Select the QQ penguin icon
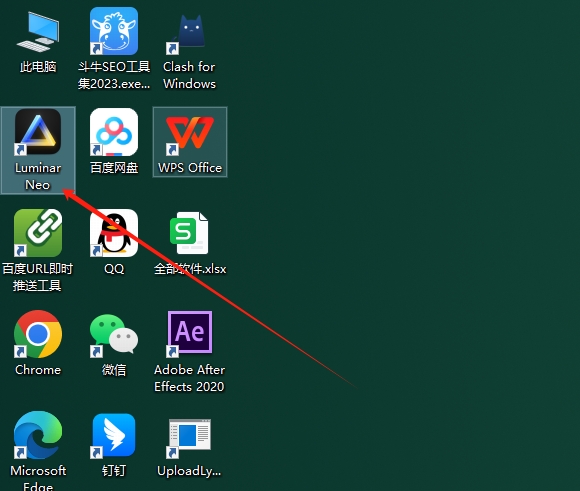The width and height of the screenshot is (580, 491). tap(114, 233)
